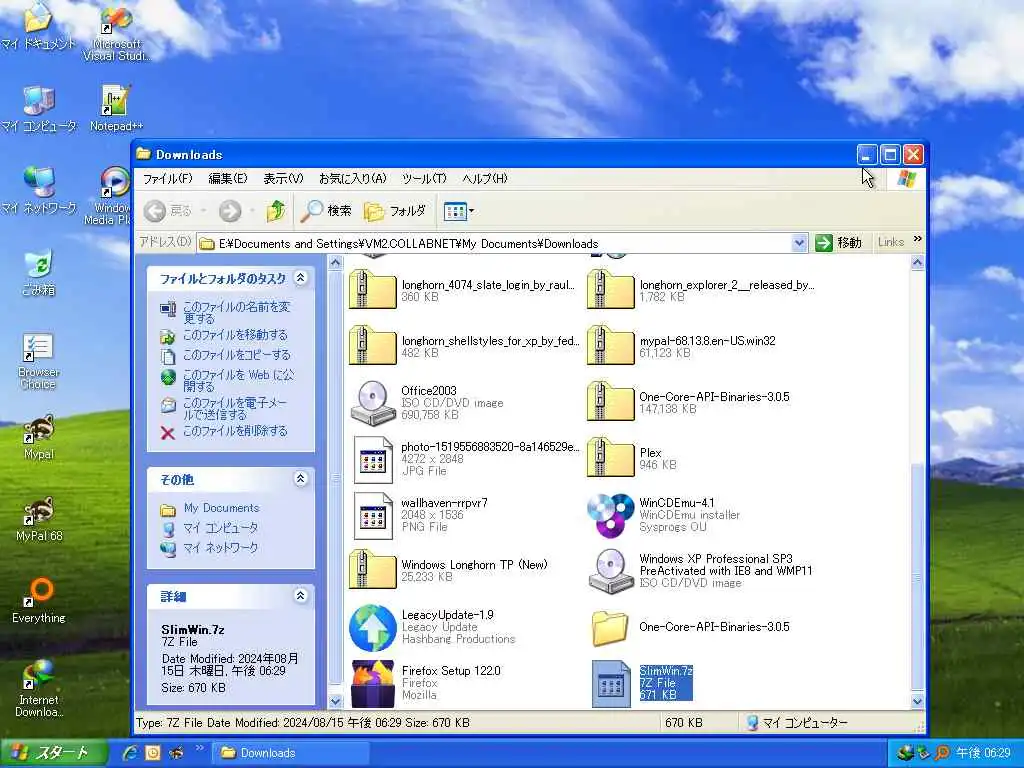
Task: Open the Mypal desktop shortcut
Action: [x=39, y=437]
